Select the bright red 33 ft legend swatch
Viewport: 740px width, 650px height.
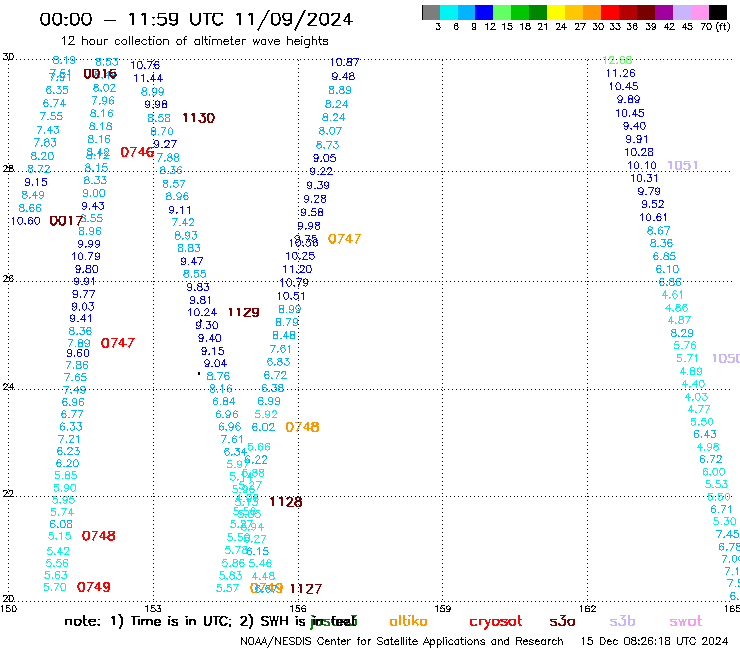(x=610, y=12)
